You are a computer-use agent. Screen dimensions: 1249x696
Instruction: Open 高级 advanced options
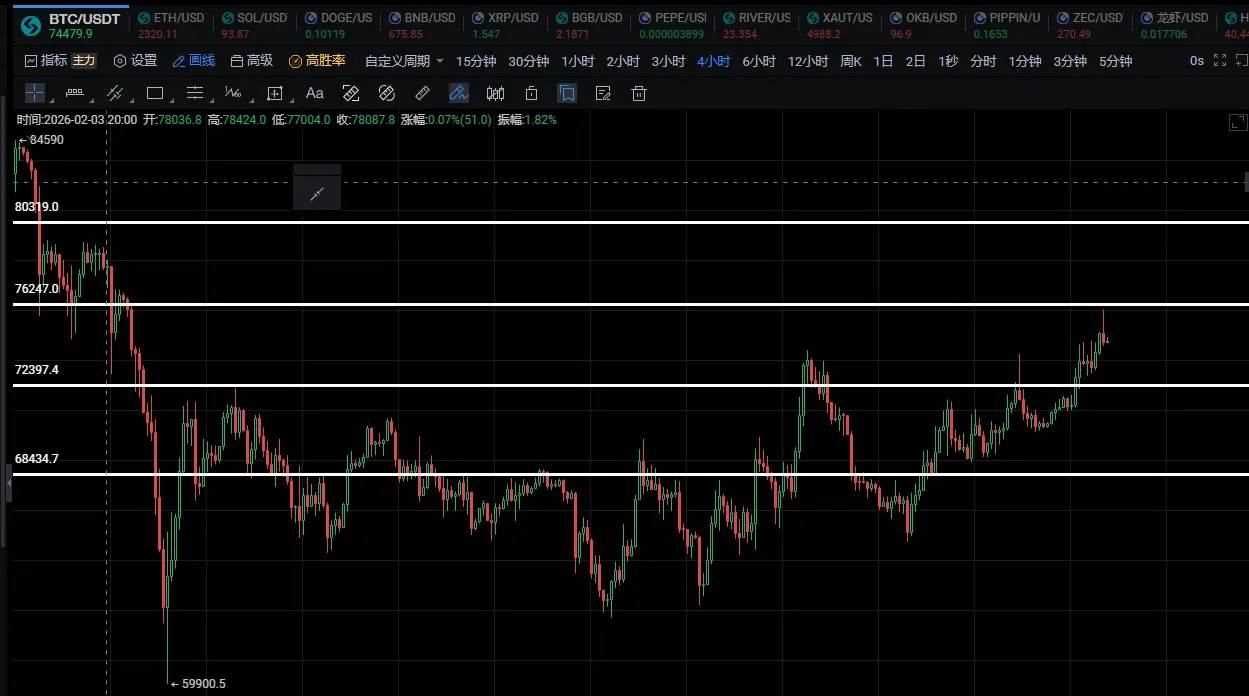251,61
